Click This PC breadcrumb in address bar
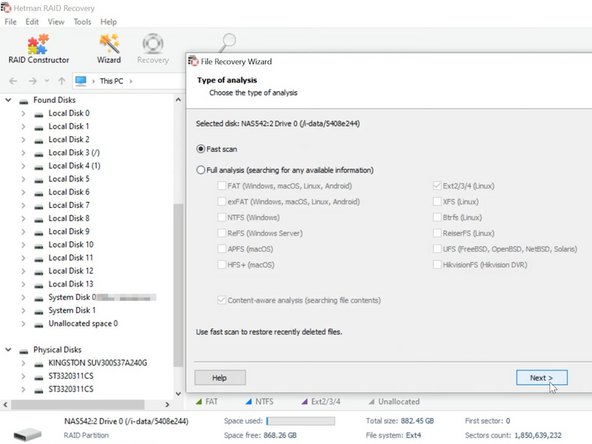 111,81
